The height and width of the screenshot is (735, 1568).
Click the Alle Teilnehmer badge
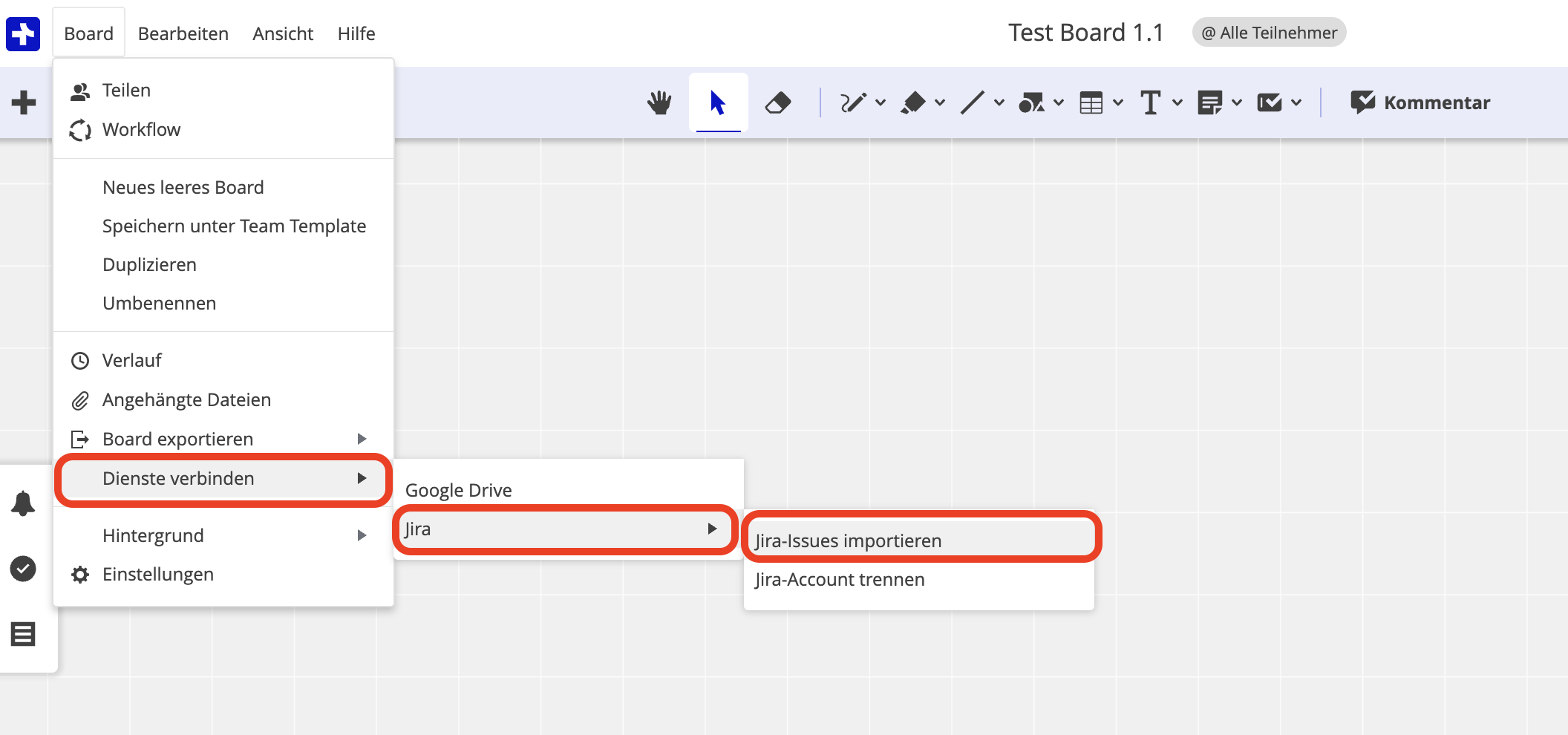click(x=1269, y=33)
